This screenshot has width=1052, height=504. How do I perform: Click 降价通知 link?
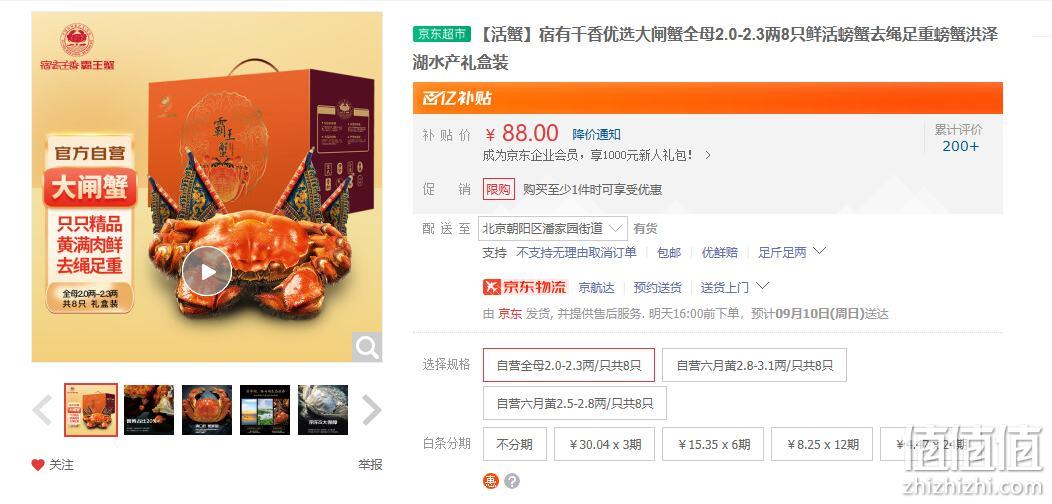(x=596, y=134)
